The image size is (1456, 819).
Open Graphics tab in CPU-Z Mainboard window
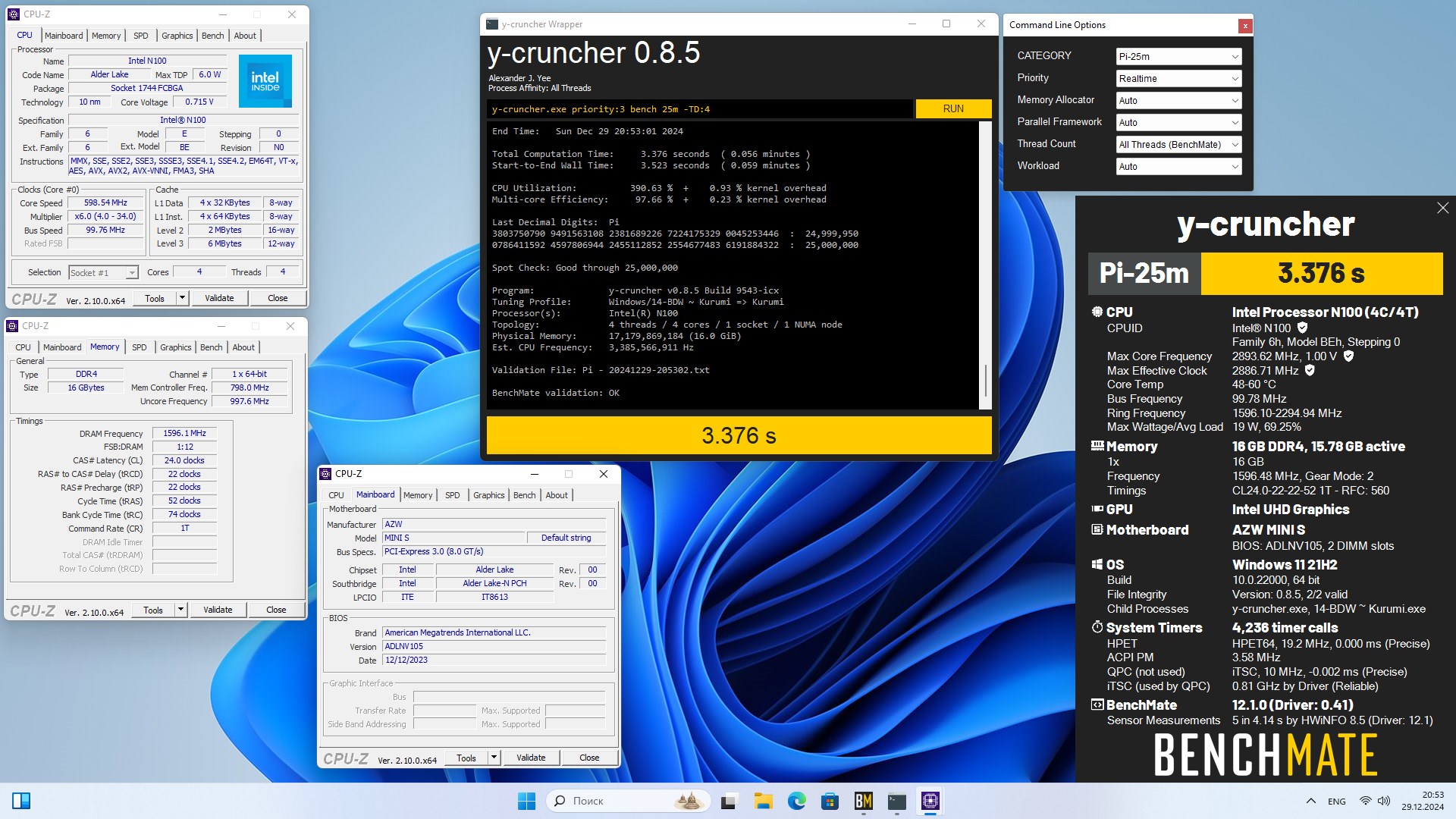coord(488,495)
